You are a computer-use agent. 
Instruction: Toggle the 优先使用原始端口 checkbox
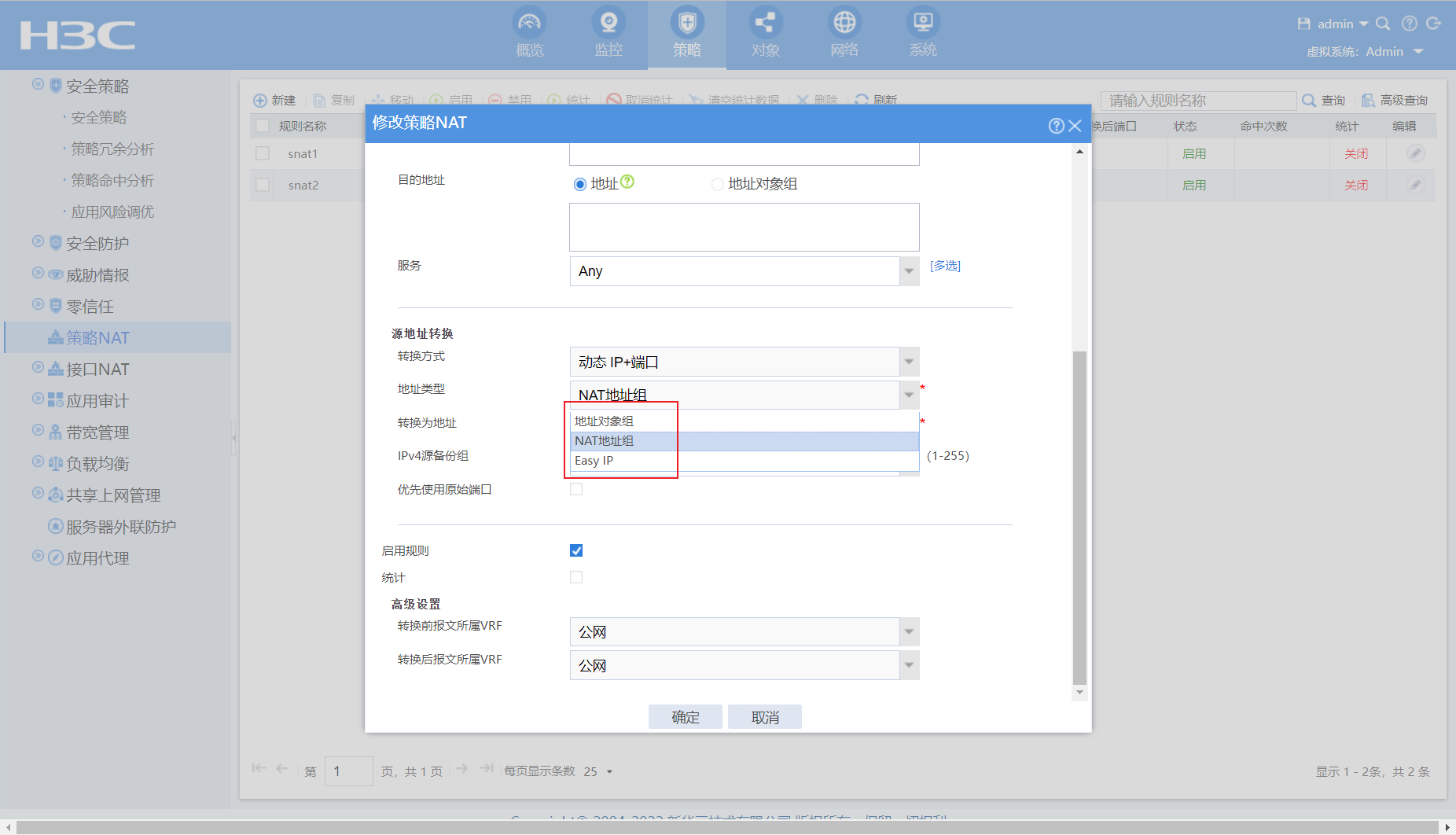click(x=576, y=489)
